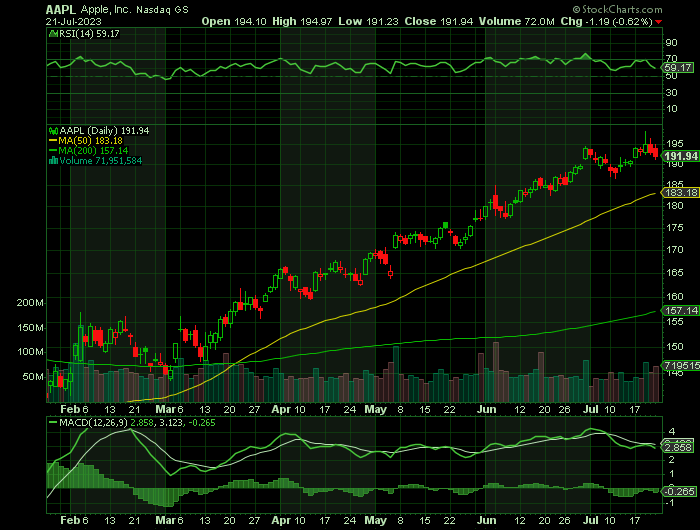This screenshot has height=530, width=700.
Task: Click the yellow MA(50) legend line swatch
Action: [x=53, y=141]
